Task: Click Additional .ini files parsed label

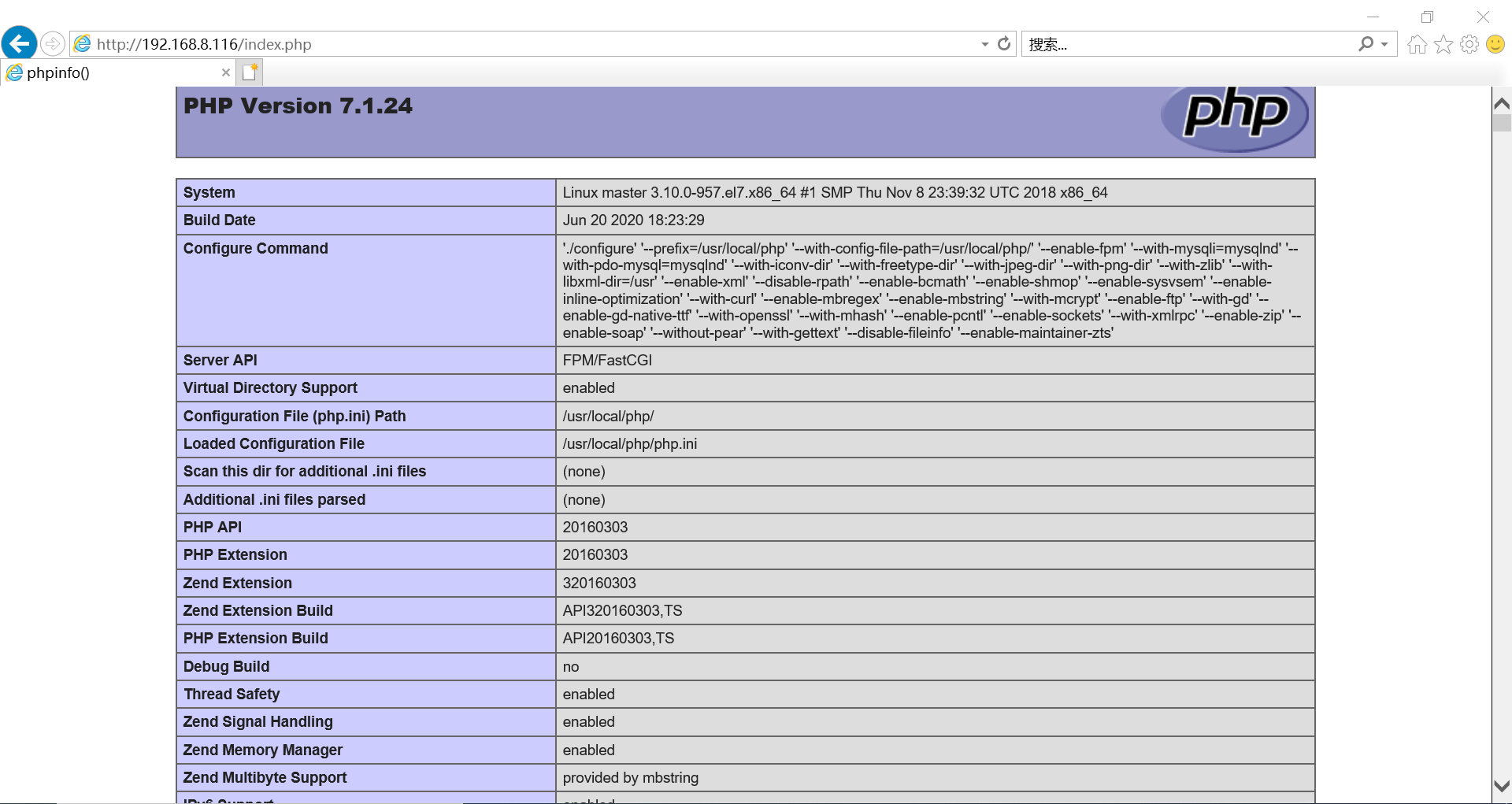Action: coord(274,499)
